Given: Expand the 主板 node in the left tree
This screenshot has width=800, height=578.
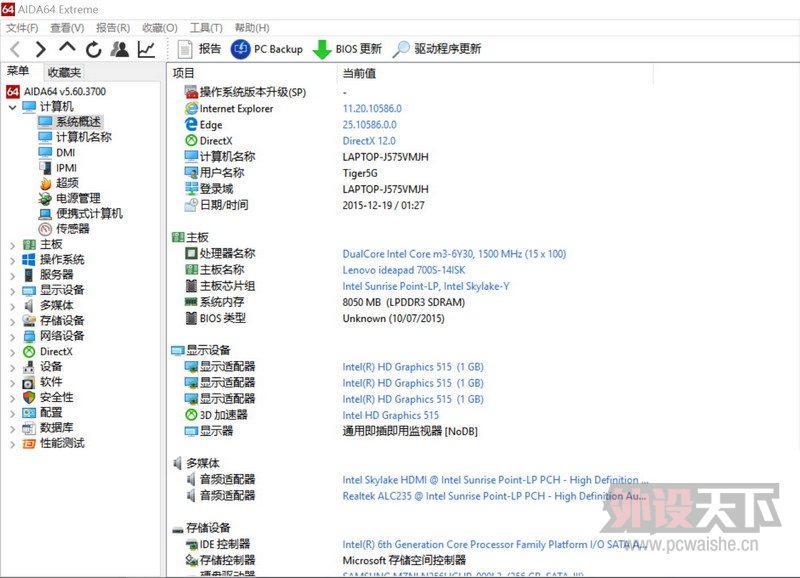Looking at the screenshot, I should click(x=13, y=245).
